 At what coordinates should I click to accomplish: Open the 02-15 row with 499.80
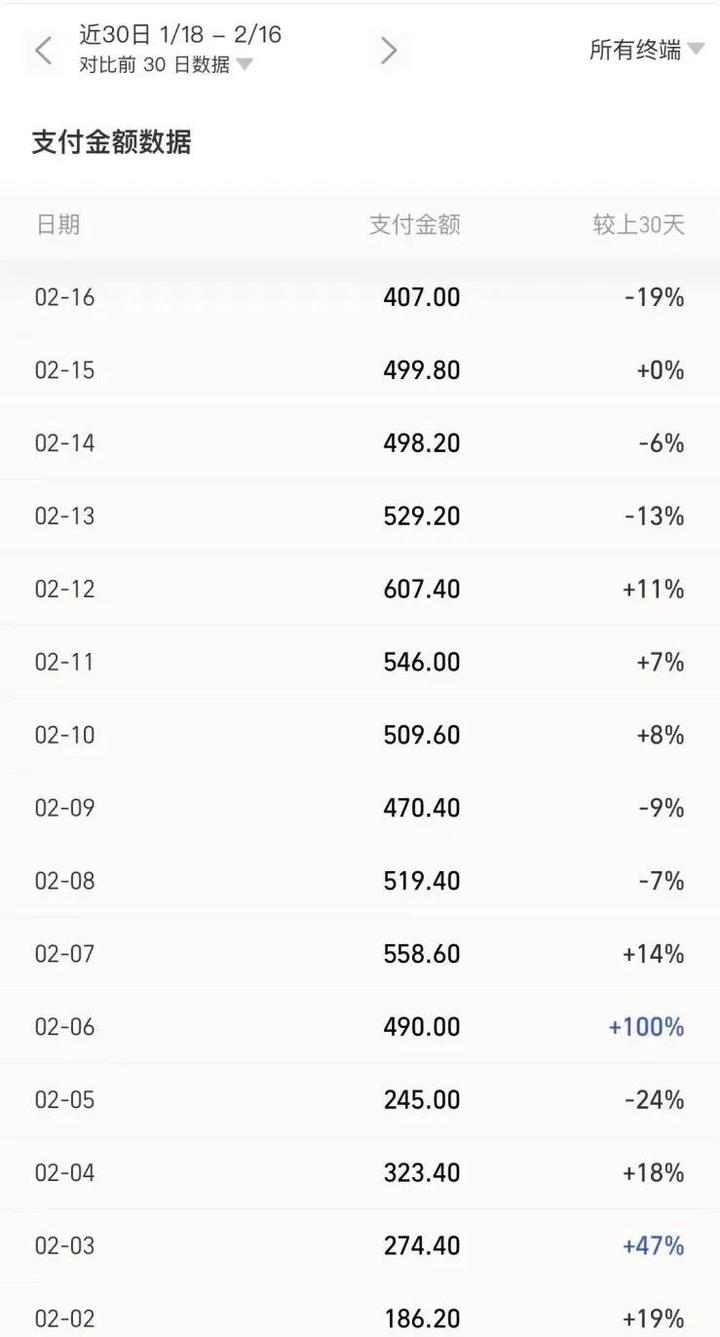click(x=360, y=370)
